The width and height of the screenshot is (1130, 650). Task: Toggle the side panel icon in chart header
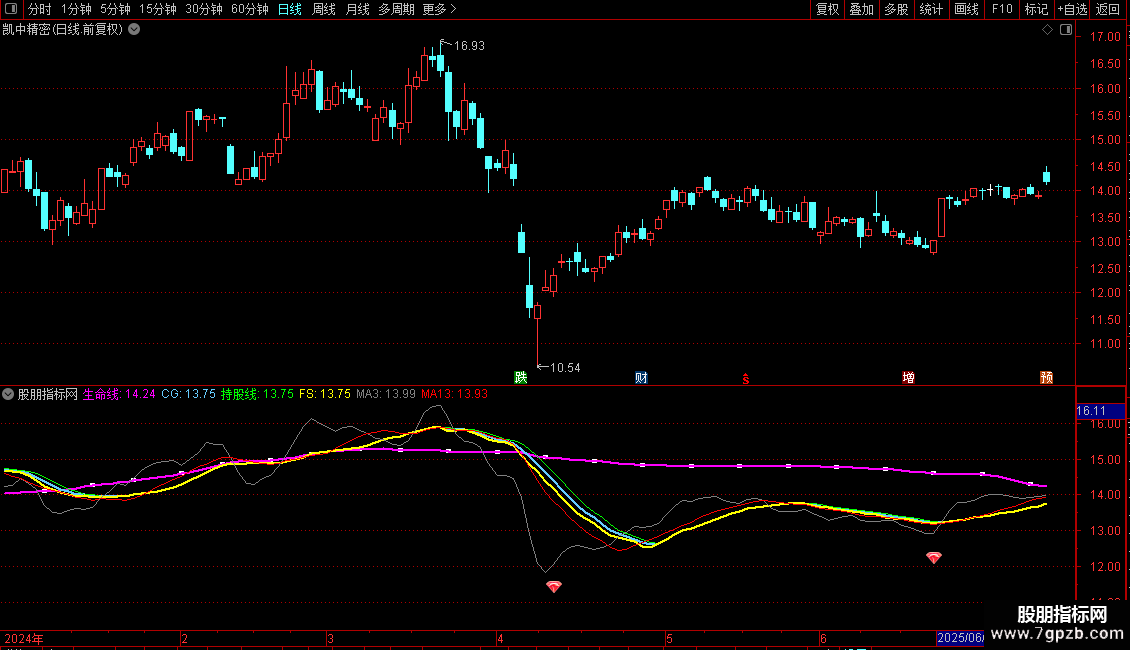point(1066,30)
